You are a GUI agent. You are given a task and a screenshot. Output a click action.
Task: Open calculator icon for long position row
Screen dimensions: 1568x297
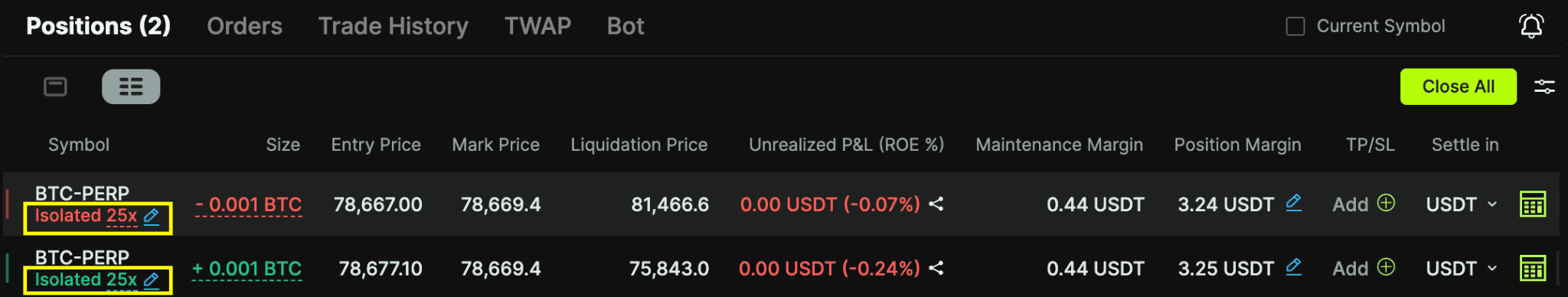1533,269
